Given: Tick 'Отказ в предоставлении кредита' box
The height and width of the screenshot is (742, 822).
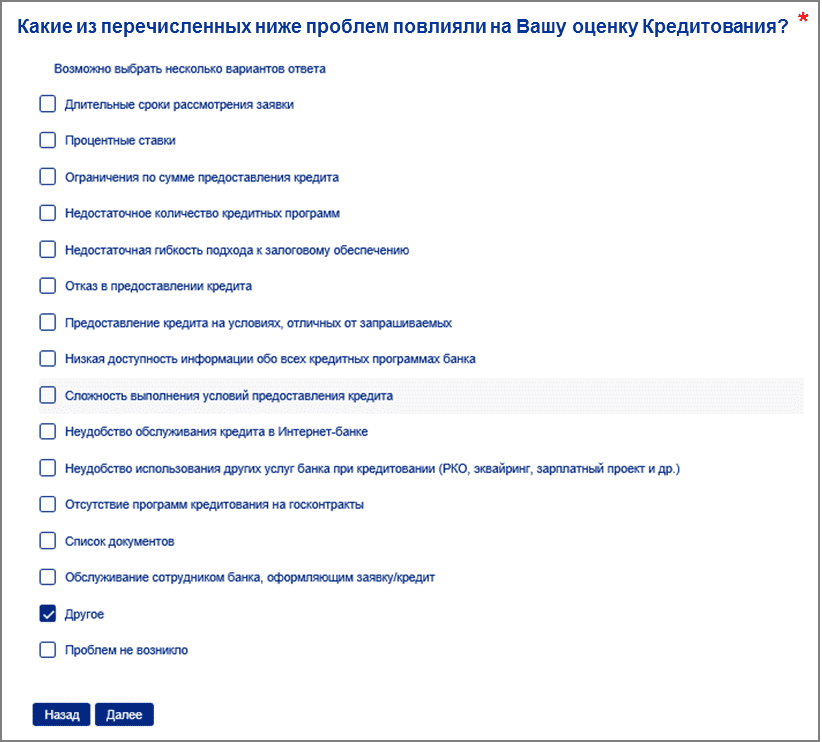Looking at the screenshot, I should coord(48,286).
